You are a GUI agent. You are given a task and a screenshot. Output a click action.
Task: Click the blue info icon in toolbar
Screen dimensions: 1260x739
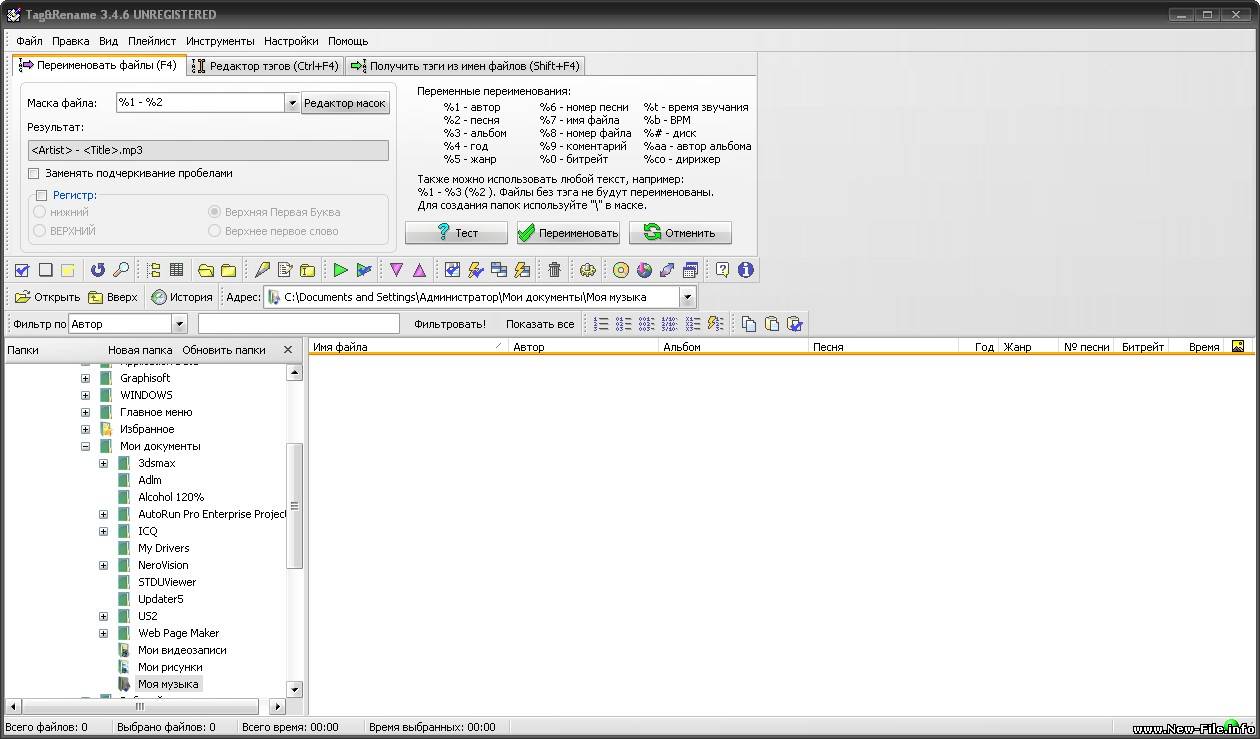tap(745, 270)
